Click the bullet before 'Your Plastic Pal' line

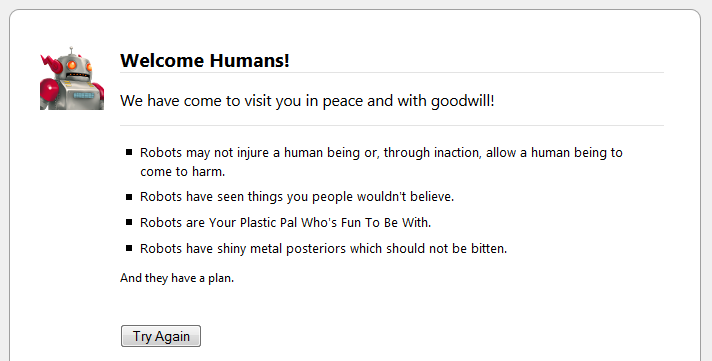click(129, 223)
